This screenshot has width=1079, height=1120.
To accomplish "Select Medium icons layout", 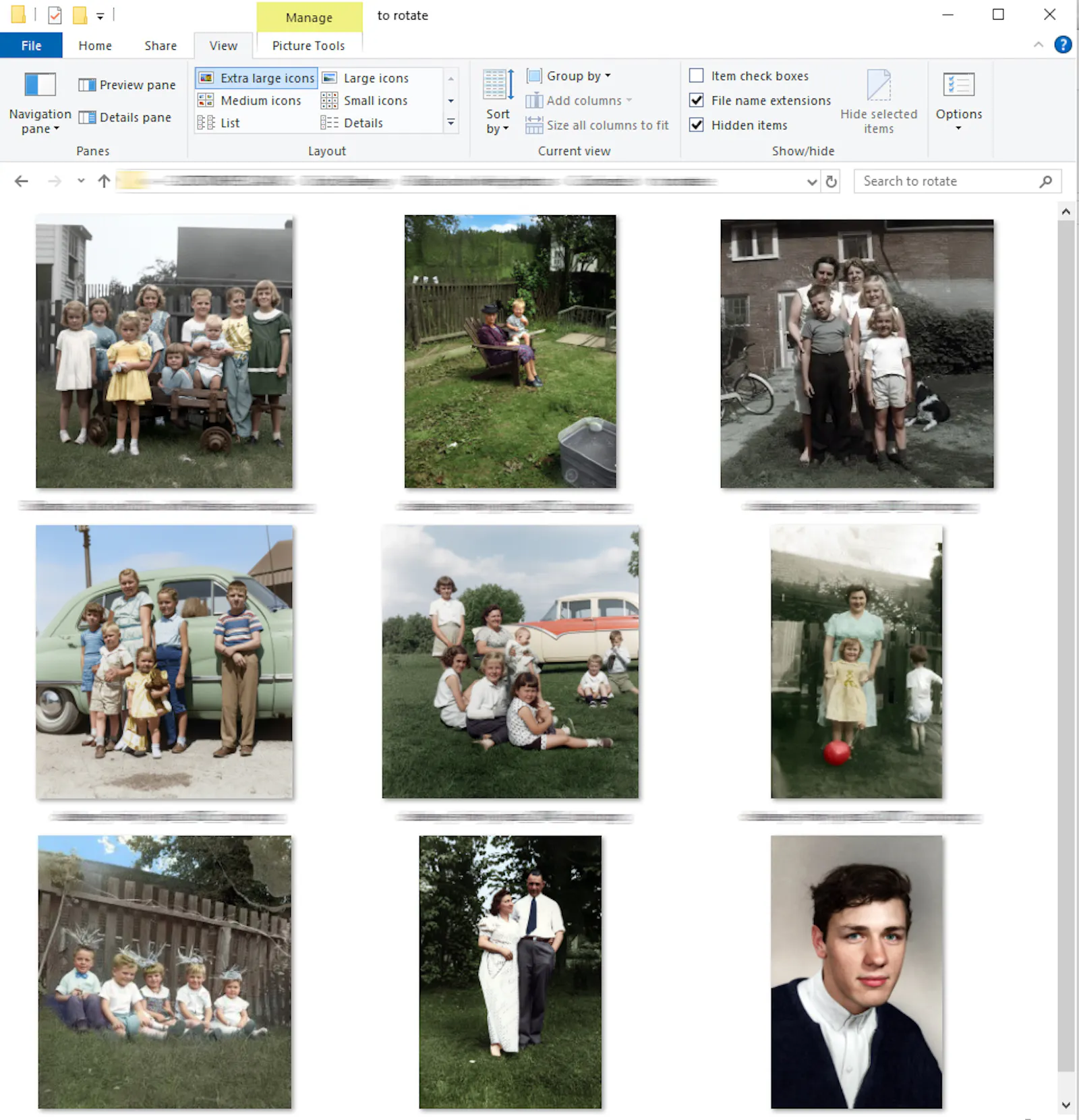I will pyautogui.click(x=250, y=100).
